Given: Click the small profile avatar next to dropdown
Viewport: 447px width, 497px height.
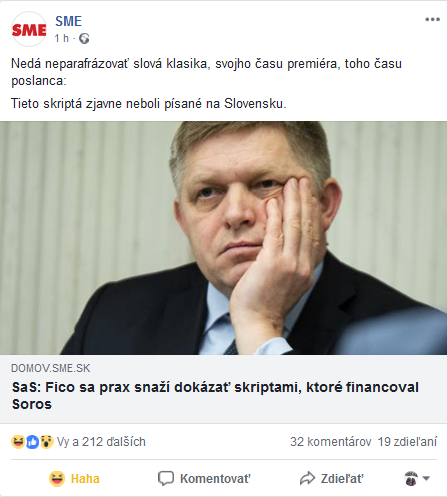Looking at the screenshot, I should [x=411, y=479].
